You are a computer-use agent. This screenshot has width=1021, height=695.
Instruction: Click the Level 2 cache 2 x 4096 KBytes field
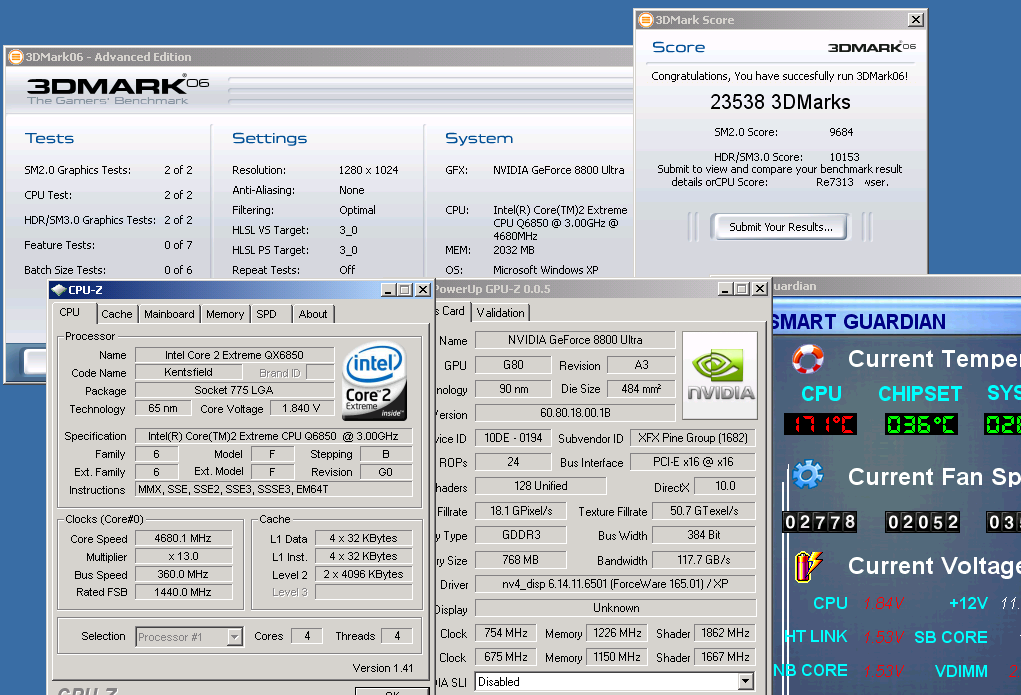pos(363,574)
